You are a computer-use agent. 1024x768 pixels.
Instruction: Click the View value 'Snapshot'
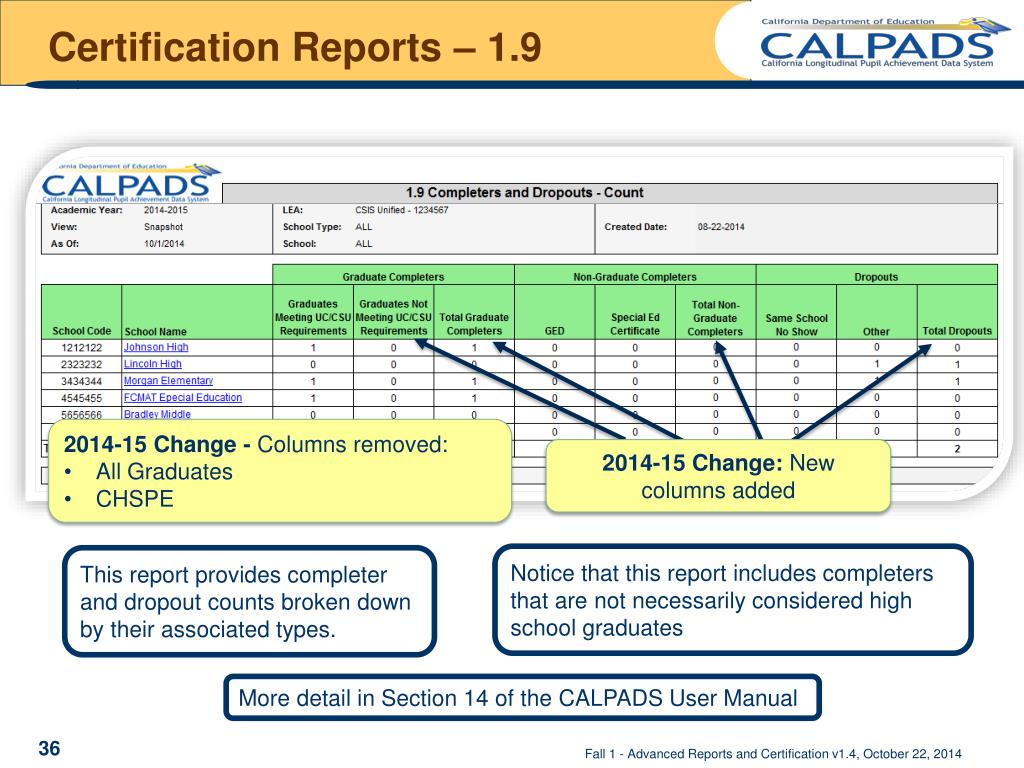coord(163,227)
